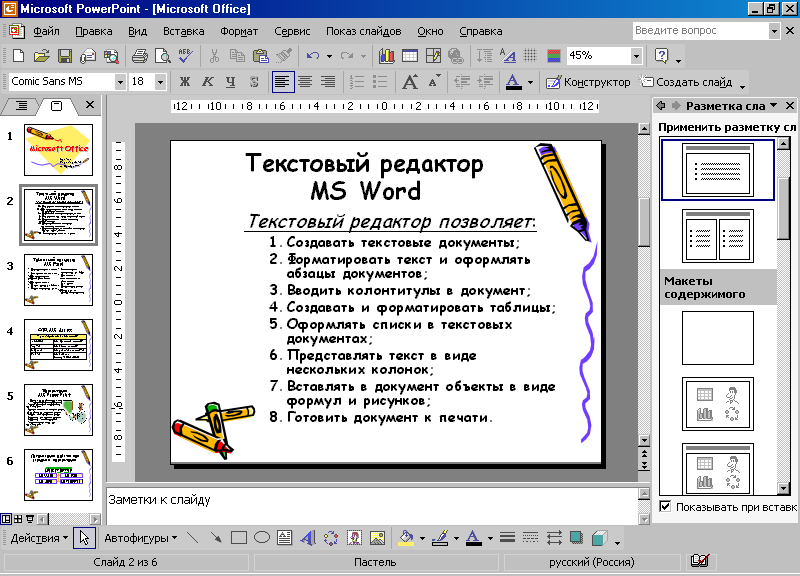
Task: Click 'Создать слайд' button
Action: pos(687,82)
